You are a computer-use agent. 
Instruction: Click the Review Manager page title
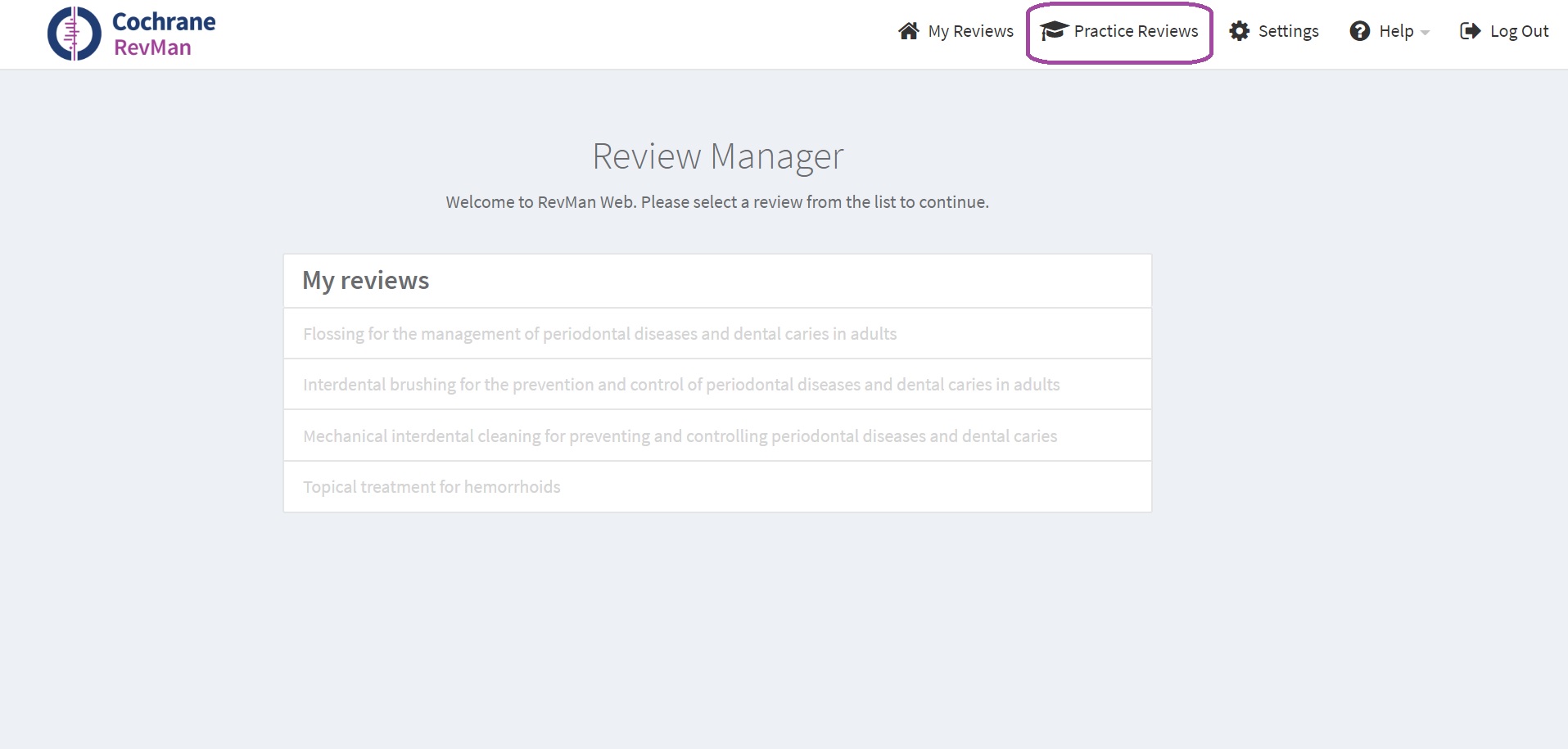point(717,156)
